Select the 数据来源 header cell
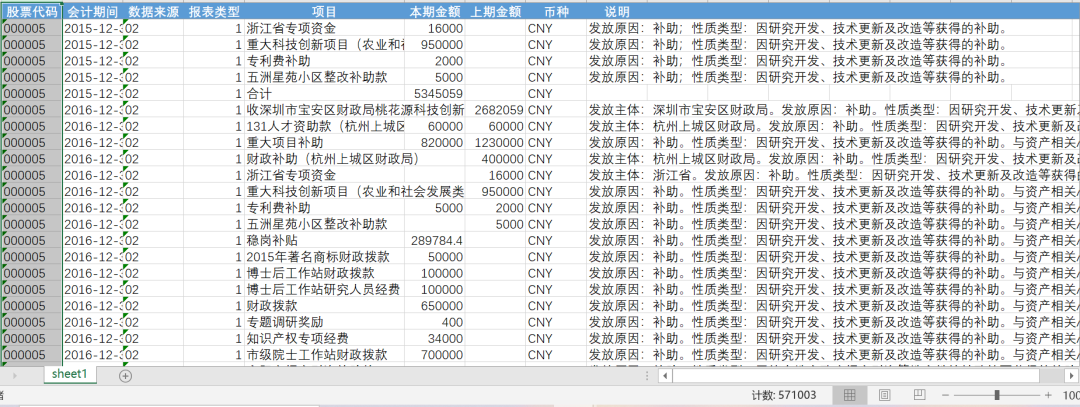The height and width of the screenshot is (407, 1080). coord(153,12)
